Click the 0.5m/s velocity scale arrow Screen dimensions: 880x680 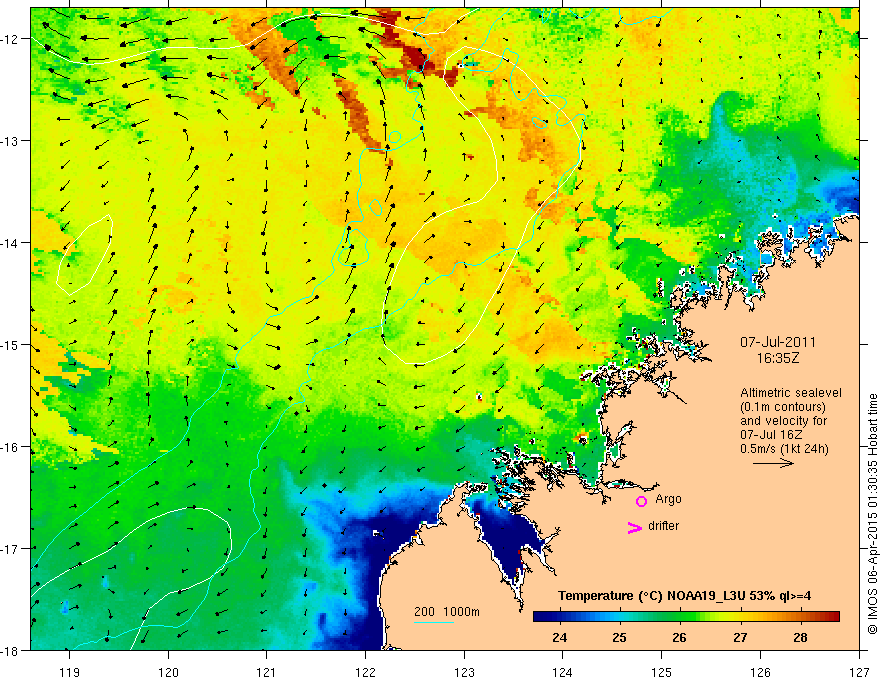[773, 463]
